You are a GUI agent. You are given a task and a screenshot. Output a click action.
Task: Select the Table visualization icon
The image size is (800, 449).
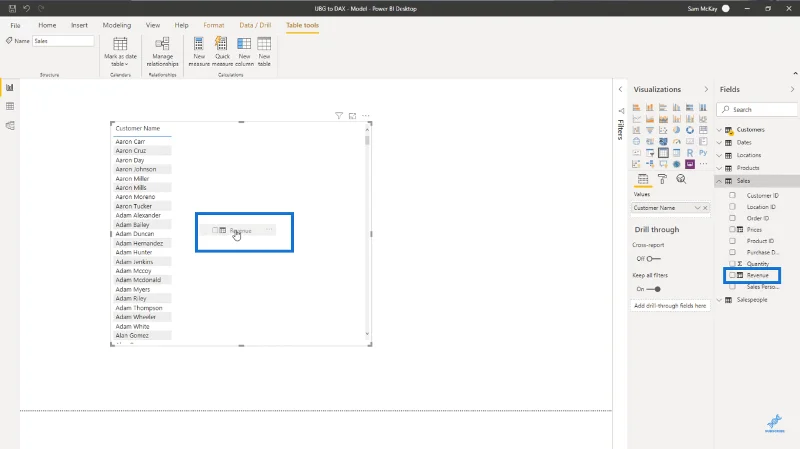pos(663,153)
